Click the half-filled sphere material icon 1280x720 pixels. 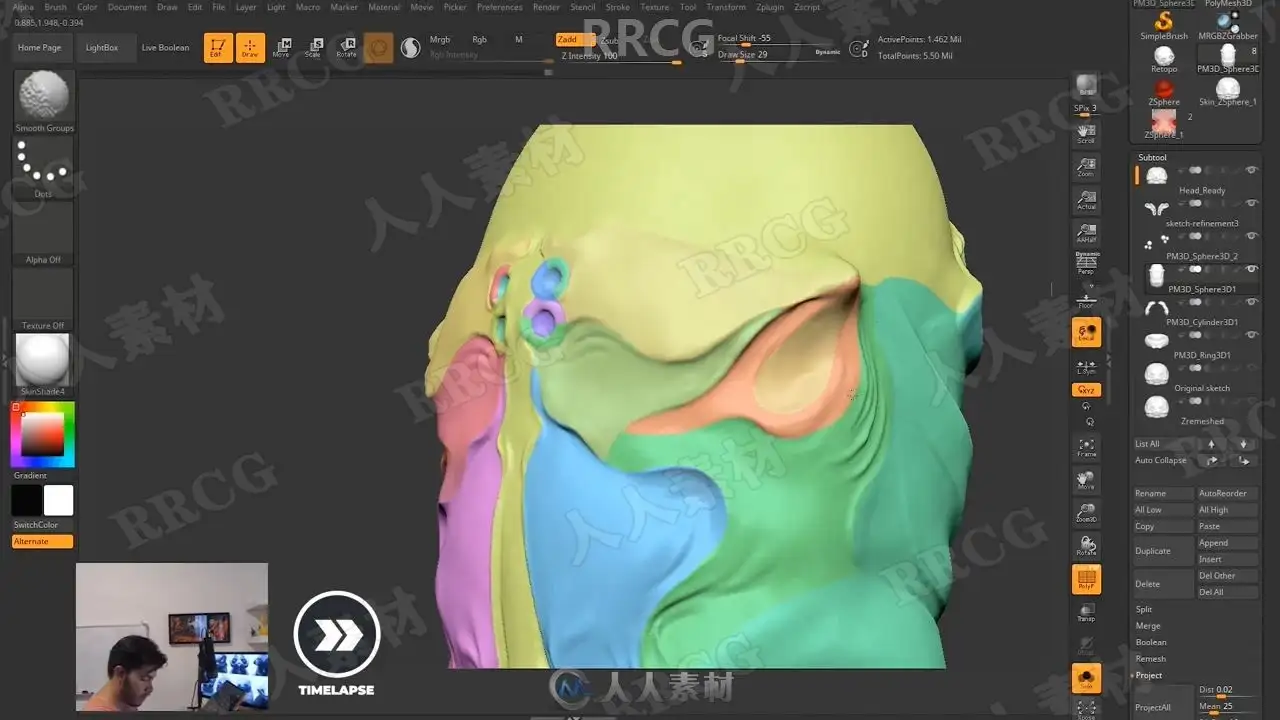coord(410,47)
